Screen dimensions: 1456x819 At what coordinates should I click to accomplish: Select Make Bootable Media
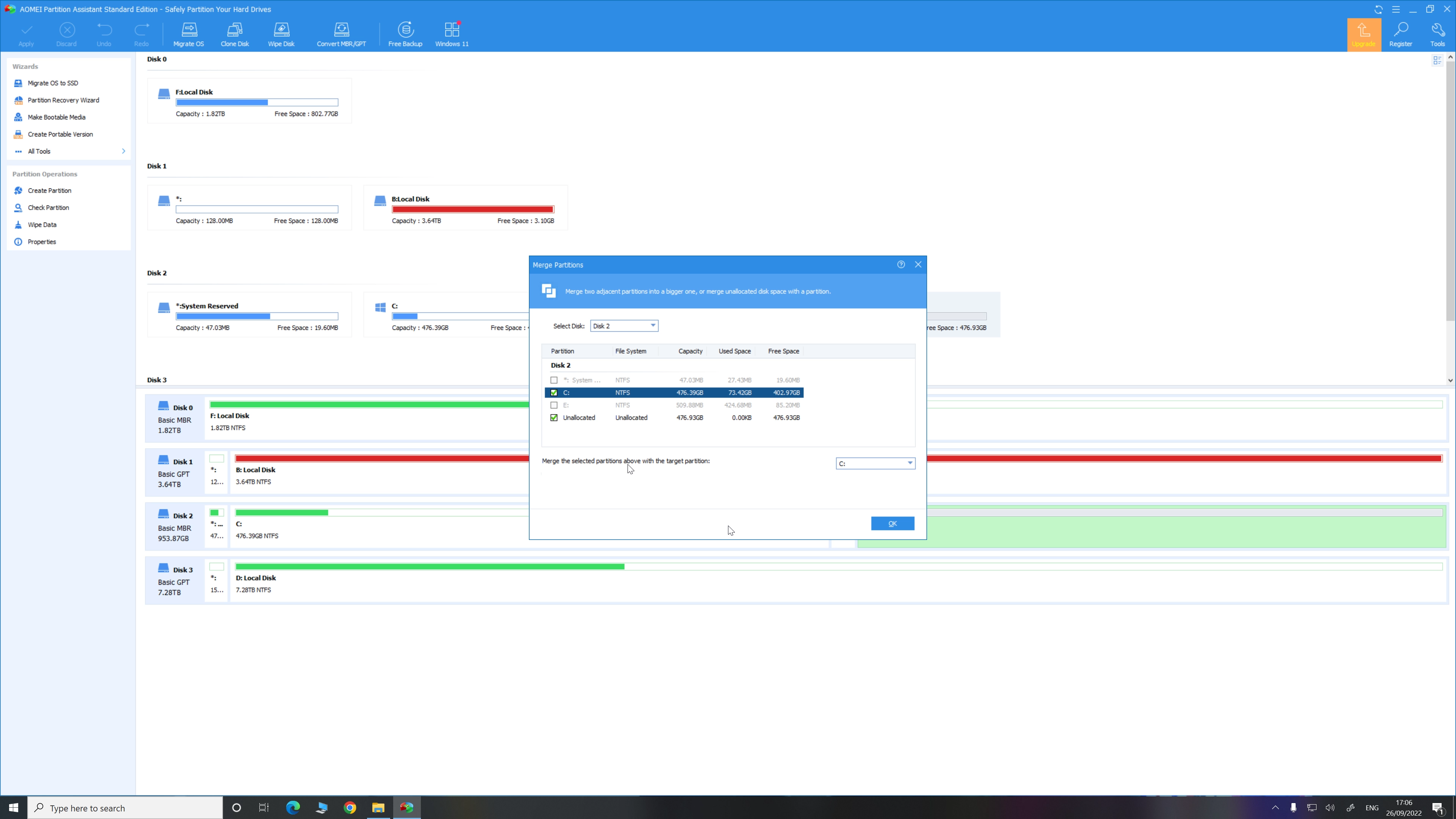[x=56, y=117]
